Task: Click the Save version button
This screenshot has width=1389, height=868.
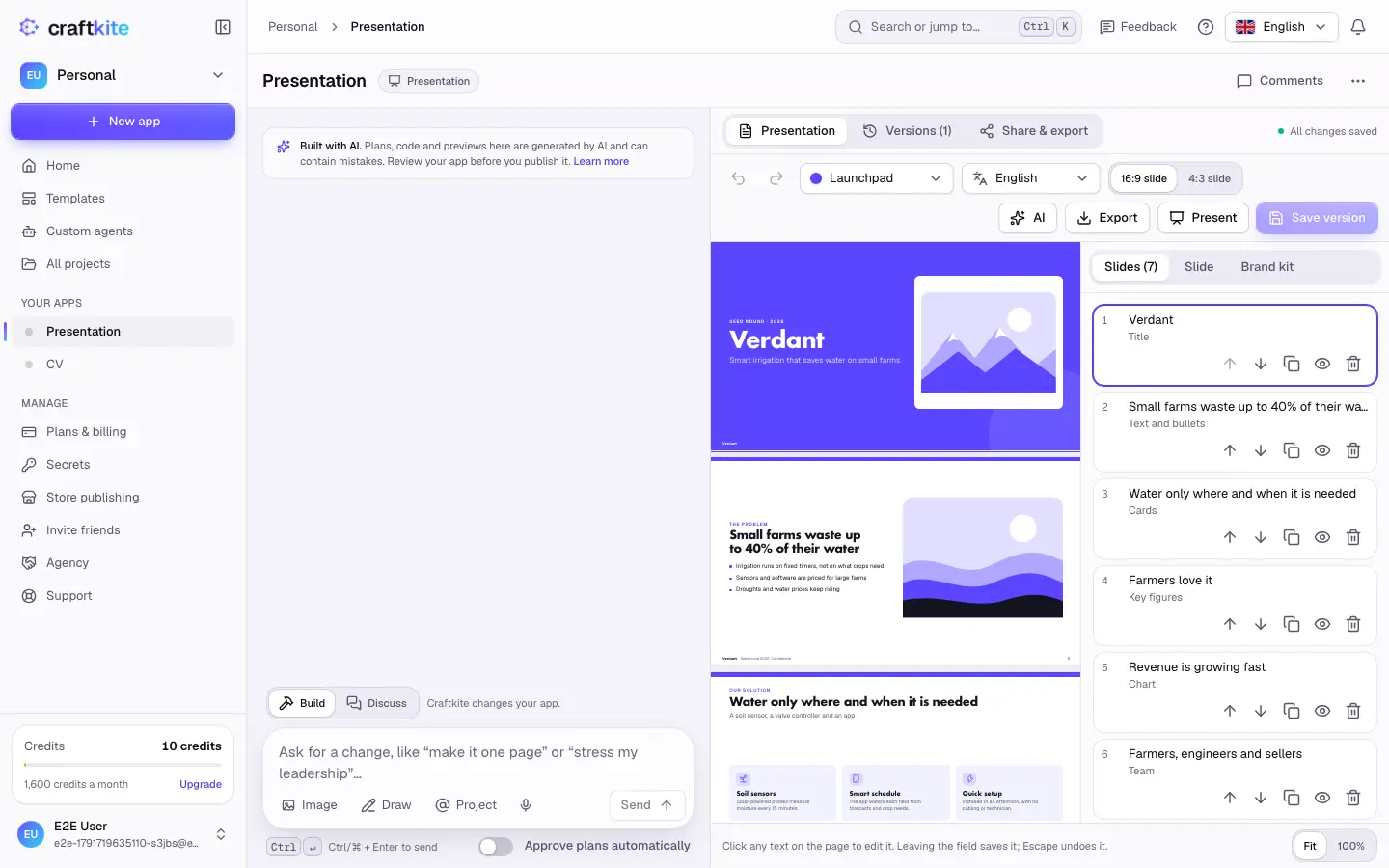Action: coord(1317,218)
